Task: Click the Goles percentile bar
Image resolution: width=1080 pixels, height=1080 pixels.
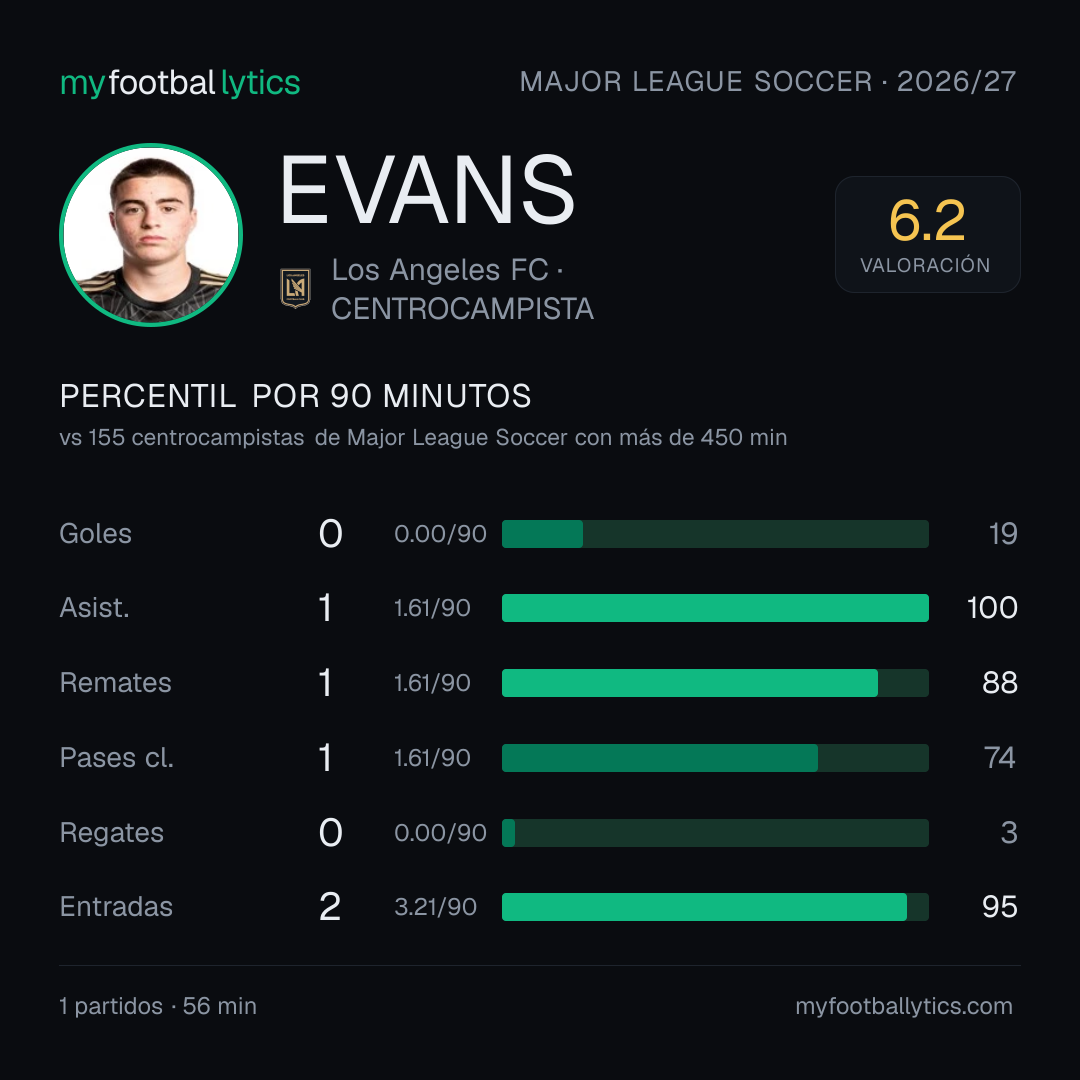Action: (x=715, y=534)
